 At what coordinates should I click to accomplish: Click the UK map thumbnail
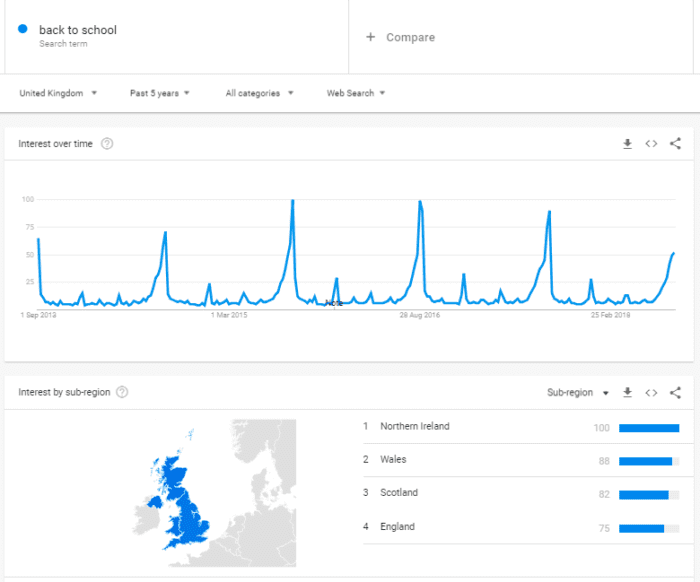214,493
